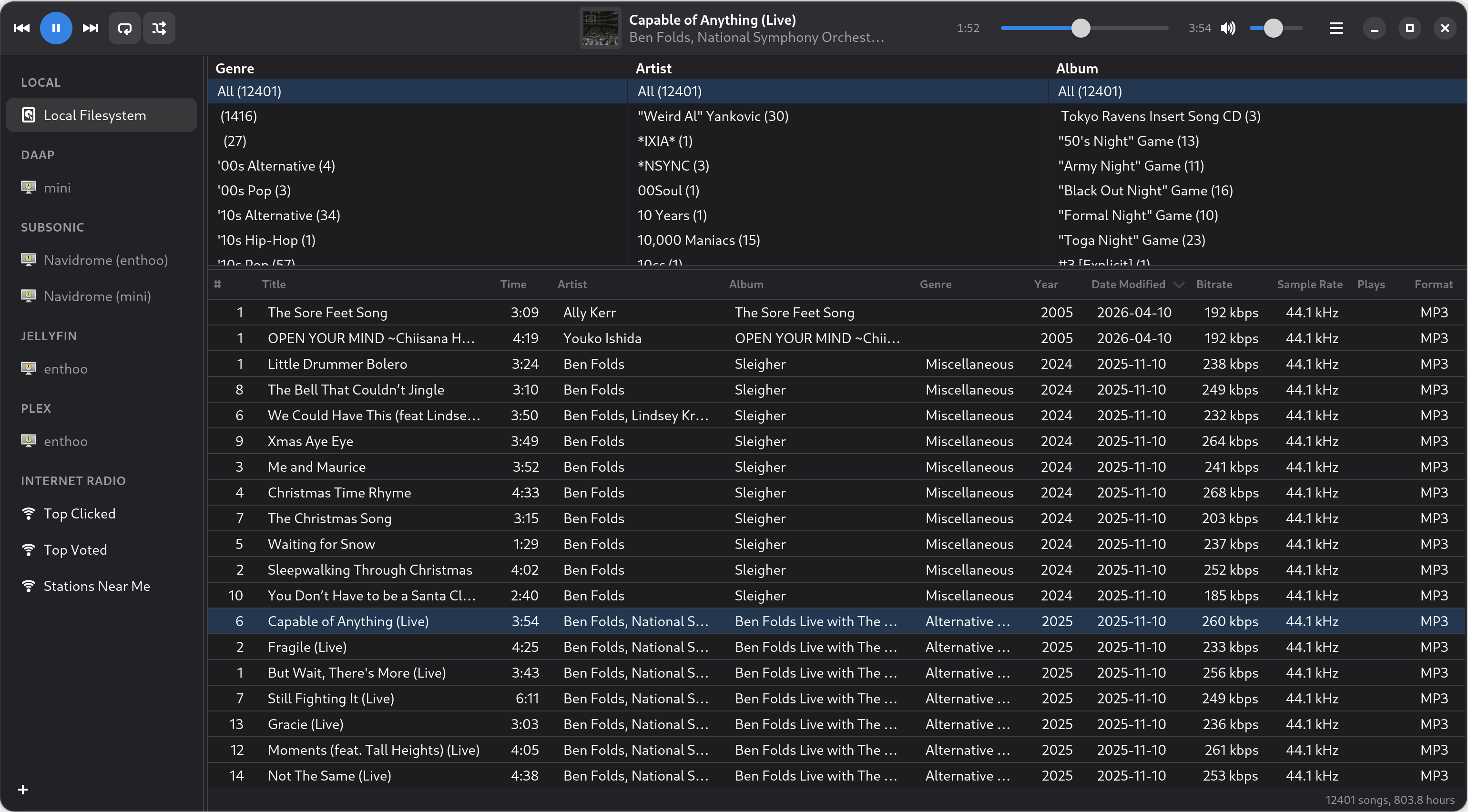Open Navidrome (mini) Subsonic server
The height and width of the screenshot is (812, 1468).
[102, 296]
